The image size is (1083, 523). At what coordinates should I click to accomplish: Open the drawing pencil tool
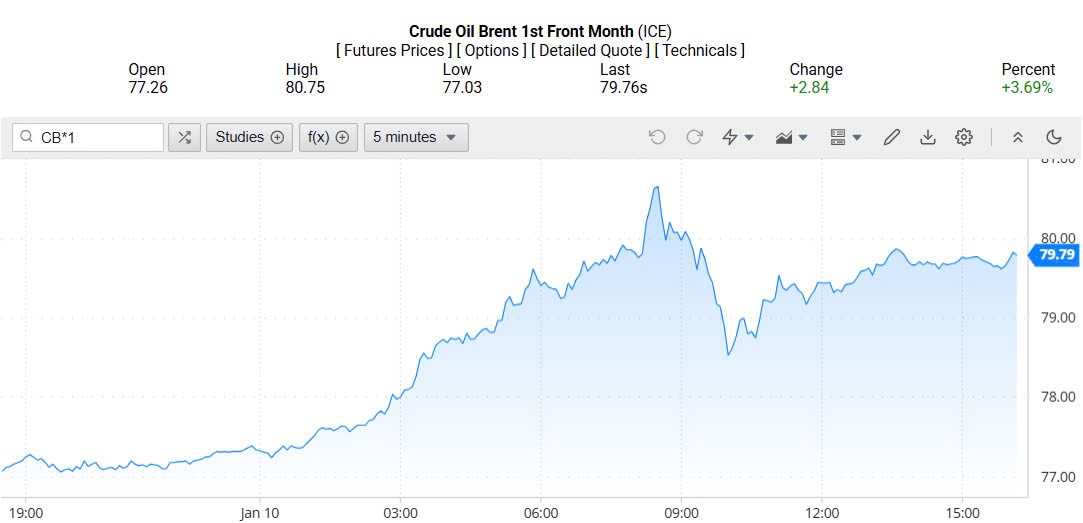tap(892, 137)
